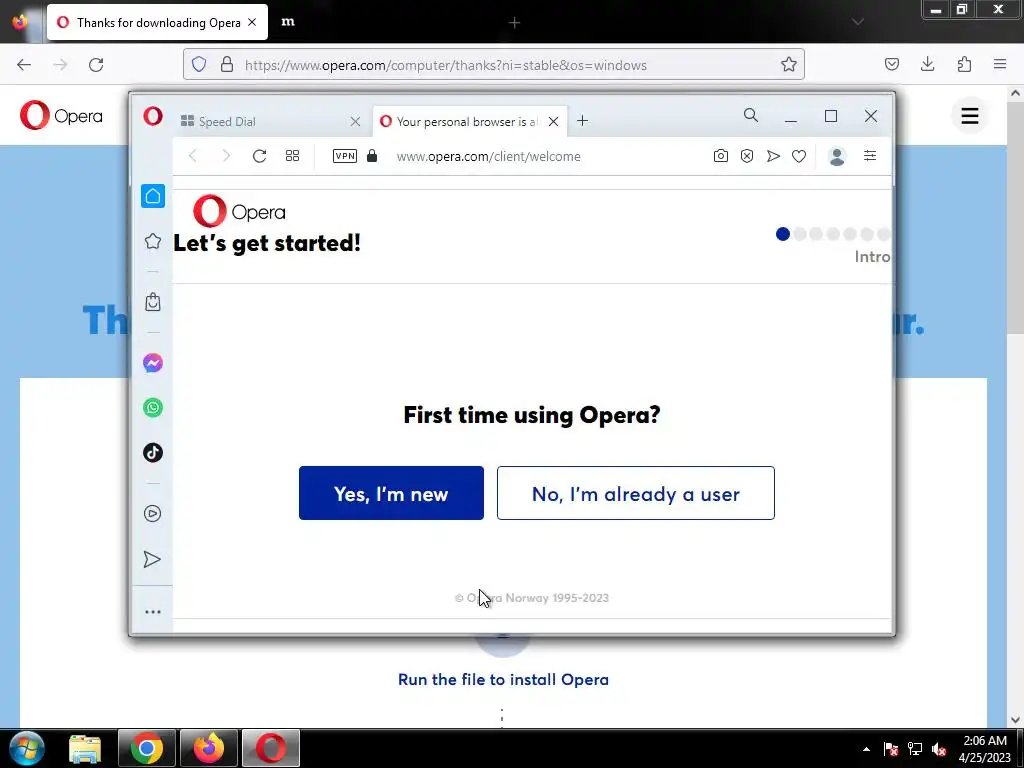The height and width of the screenshot is (768, 1024).
Task: Open Windows Start button
Action: click(27, 748)
